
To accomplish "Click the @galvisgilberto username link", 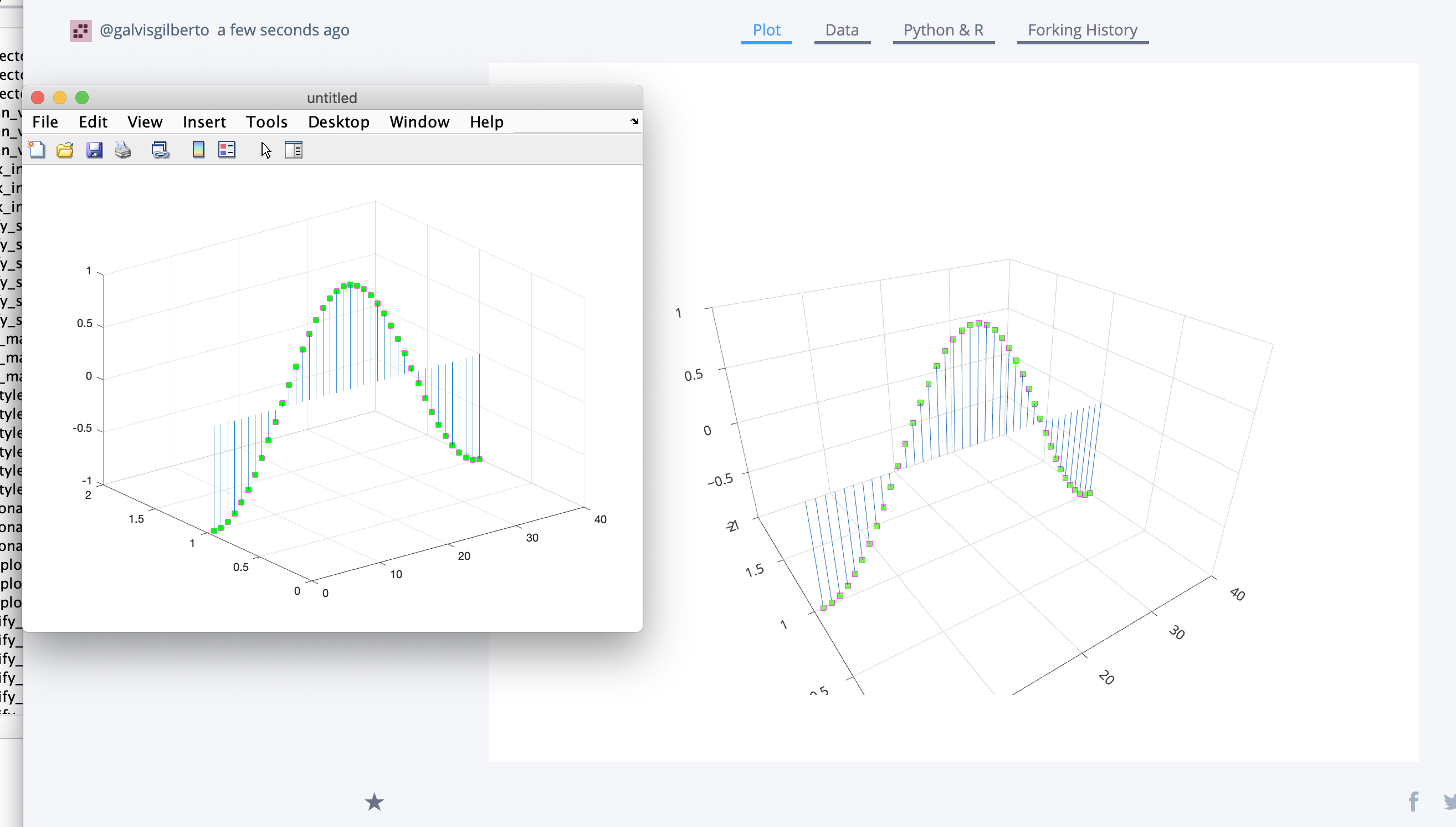I will [x=155, y=30].
